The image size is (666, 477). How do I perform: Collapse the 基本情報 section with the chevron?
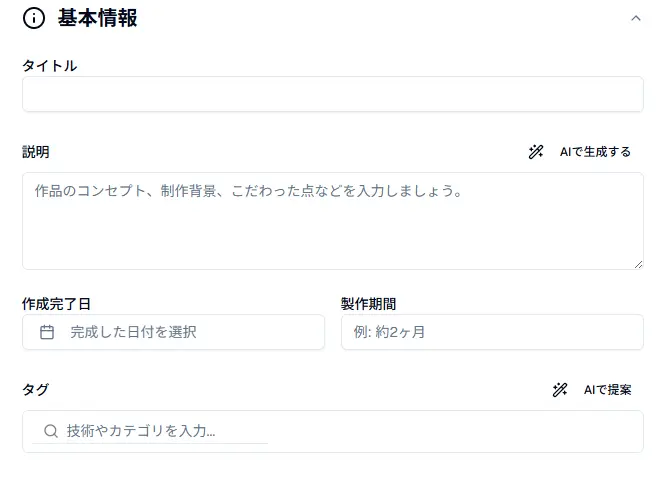tap(636, 18)
